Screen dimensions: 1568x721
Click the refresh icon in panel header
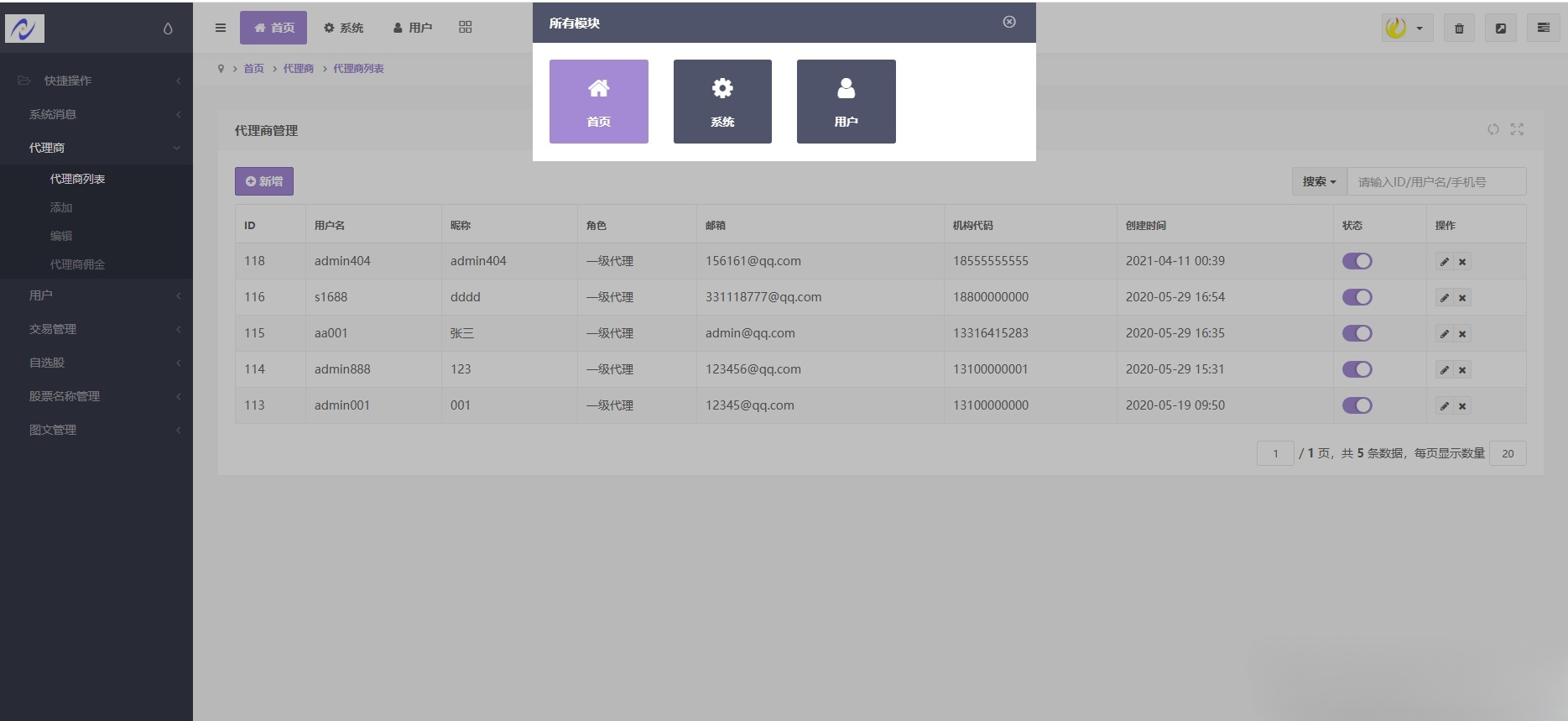(x=1493, y=129)
